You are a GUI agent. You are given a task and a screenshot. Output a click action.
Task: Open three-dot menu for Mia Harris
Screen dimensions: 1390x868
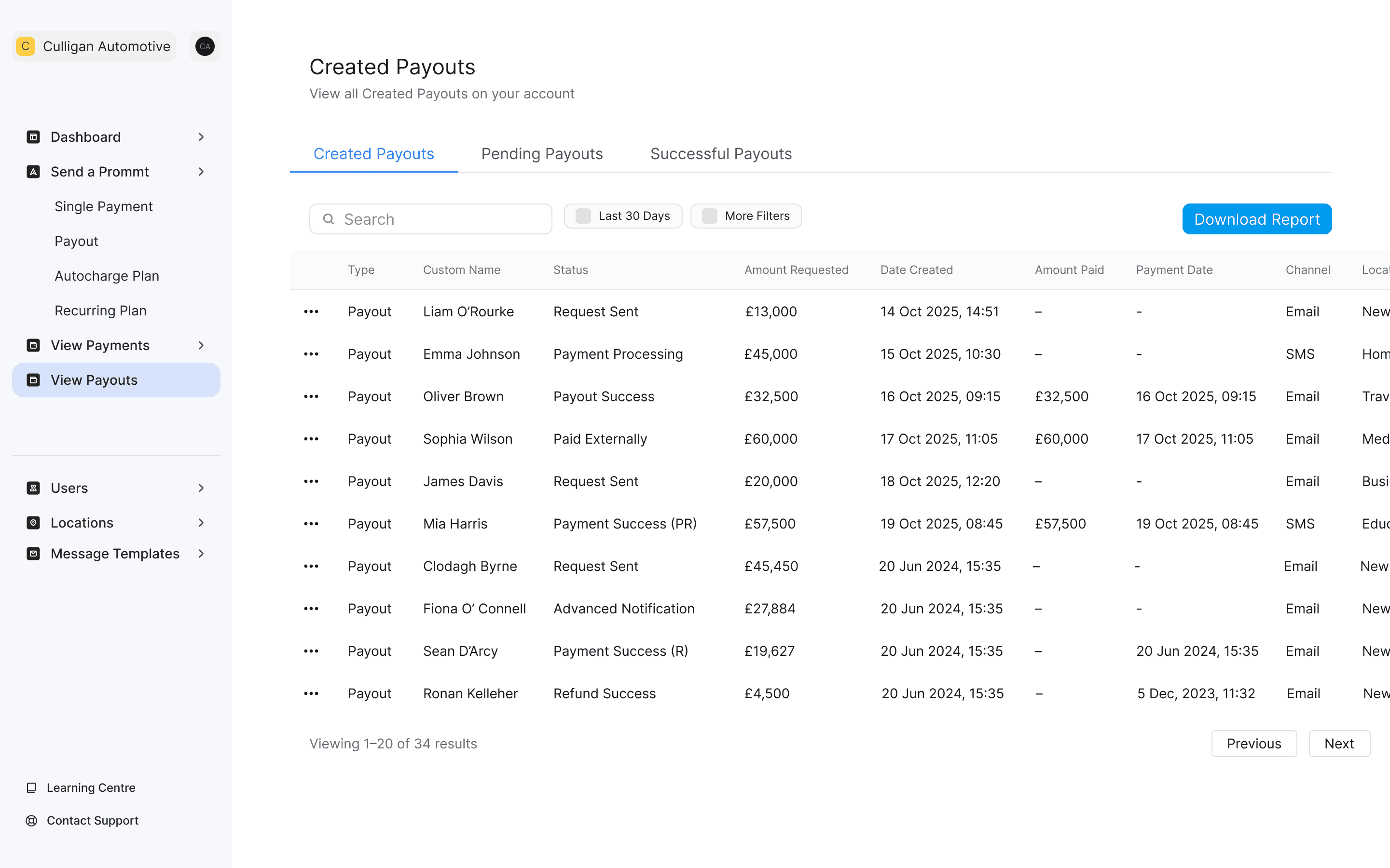pos(311,524)
